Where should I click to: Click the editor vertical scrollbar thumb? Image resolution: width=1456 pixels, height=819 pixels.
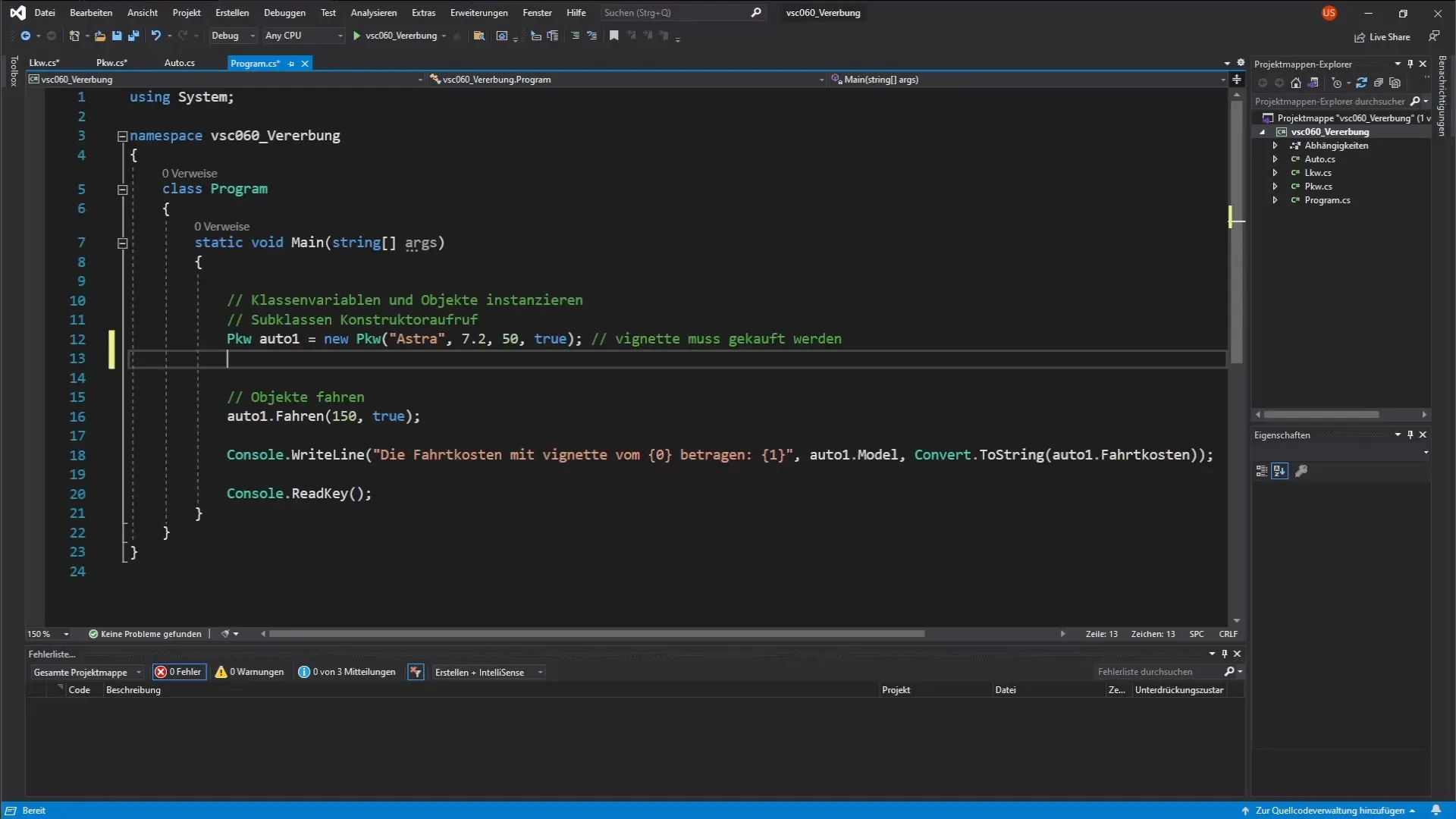pos(1237,232)
